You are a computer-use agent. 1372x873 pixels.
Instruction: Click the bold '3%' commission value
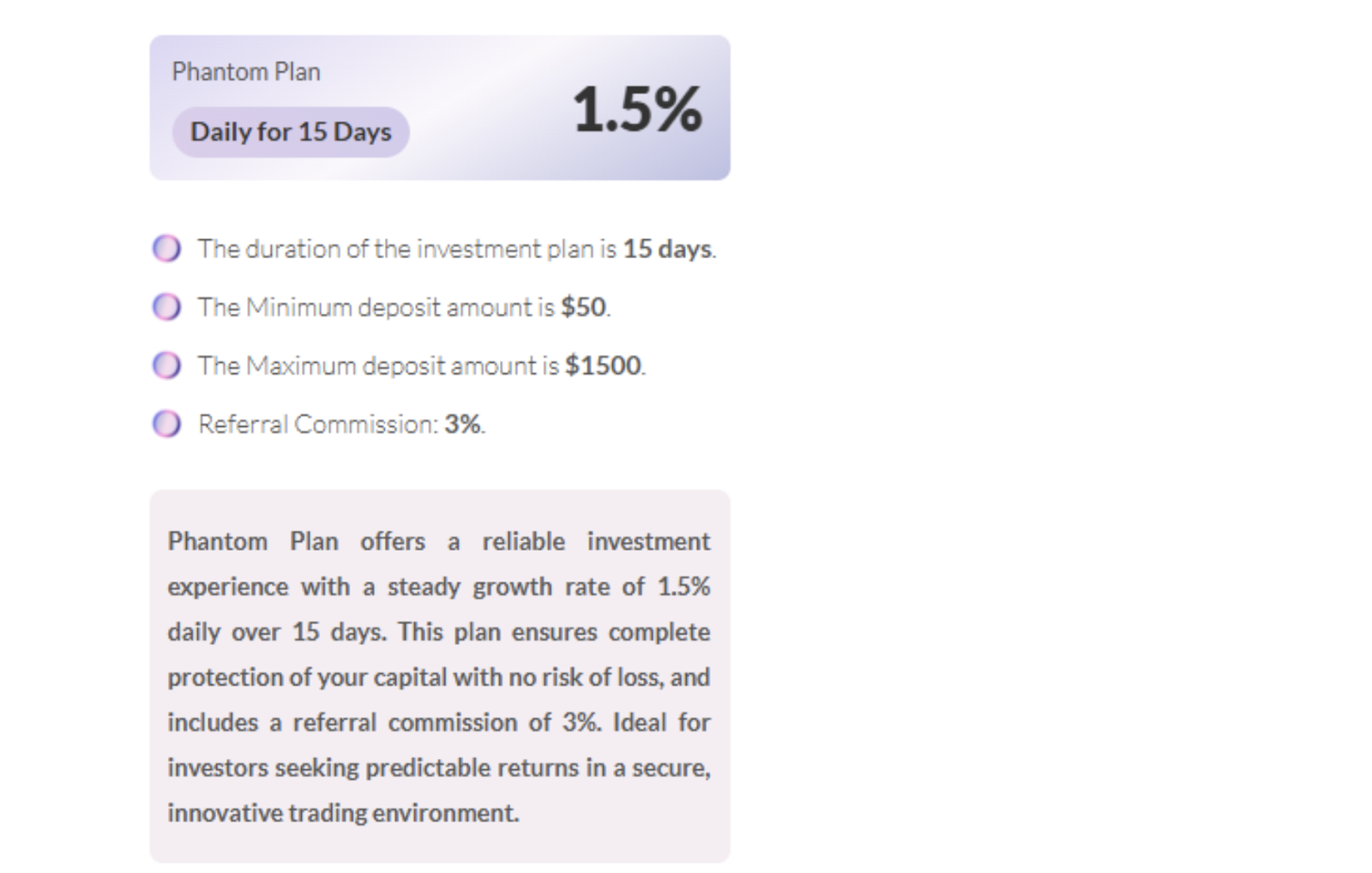pyautogui.click(x=462, y=424)
